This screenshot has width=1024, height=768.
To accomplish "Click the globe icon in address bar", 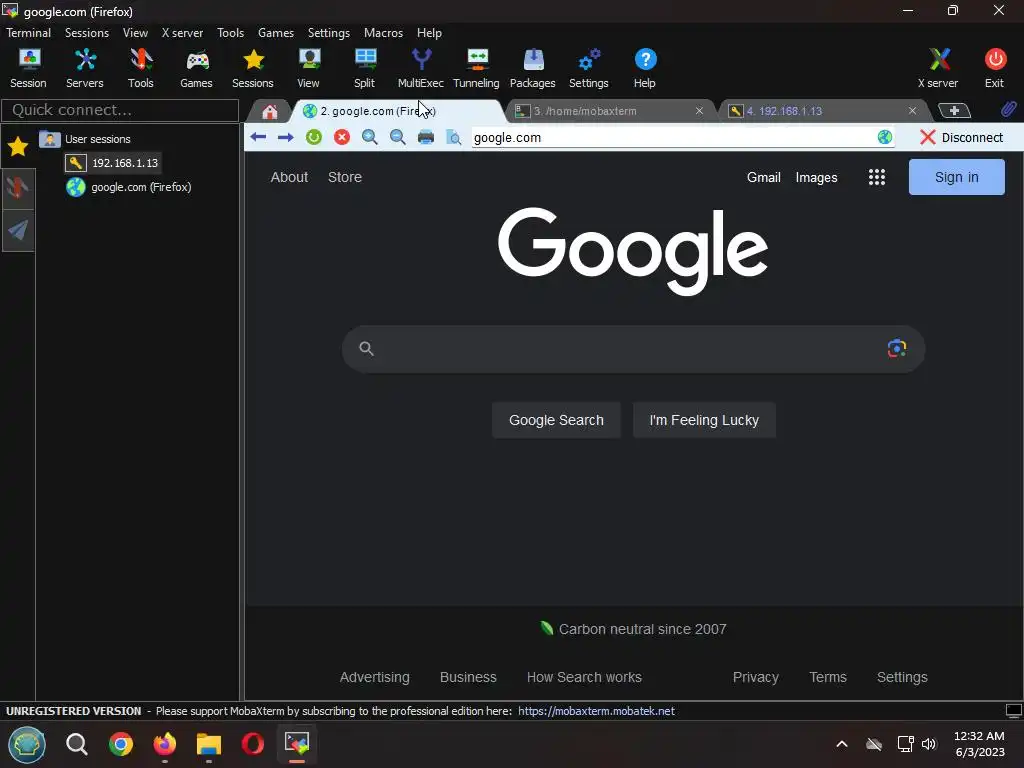I will (x=885, y=137).
